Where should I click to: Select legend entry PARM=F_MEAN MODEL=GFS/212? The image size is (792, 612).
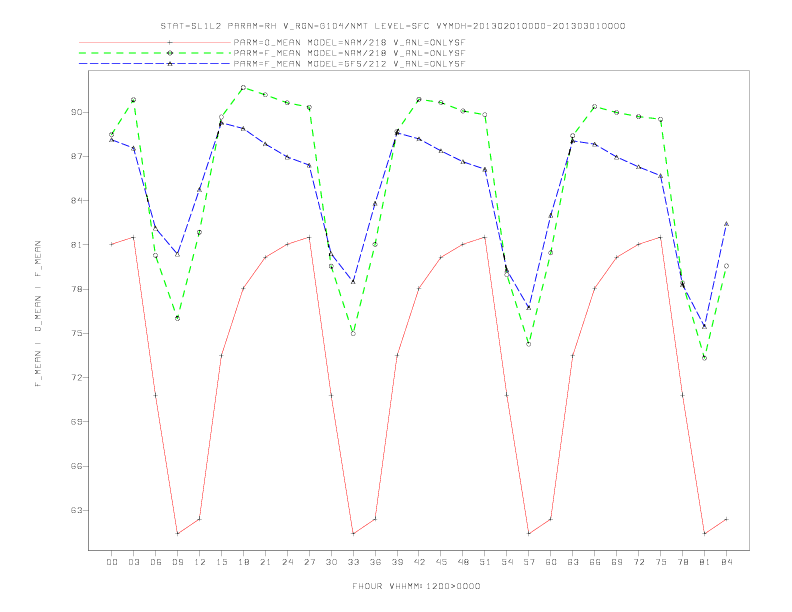coord(349,64)
